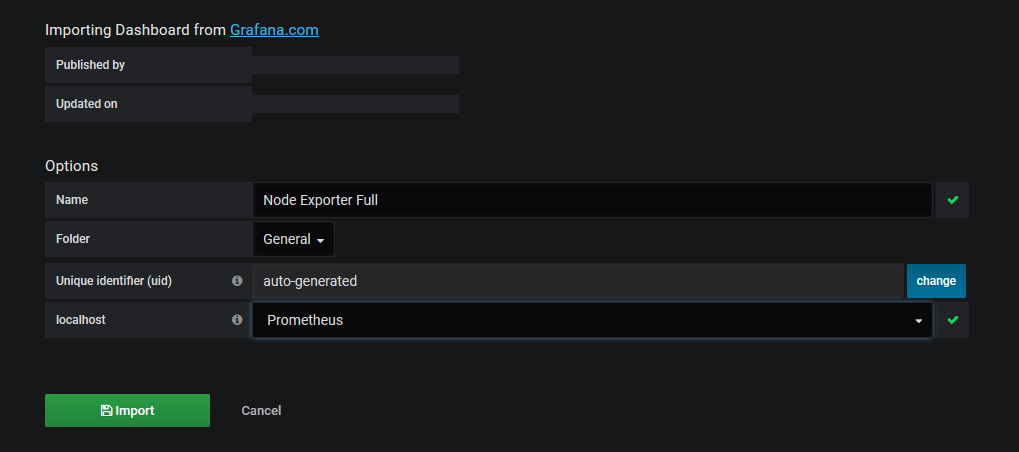Click the auto-generated uid field
This screenshot has height=452, width=1019.
point(578,281)
